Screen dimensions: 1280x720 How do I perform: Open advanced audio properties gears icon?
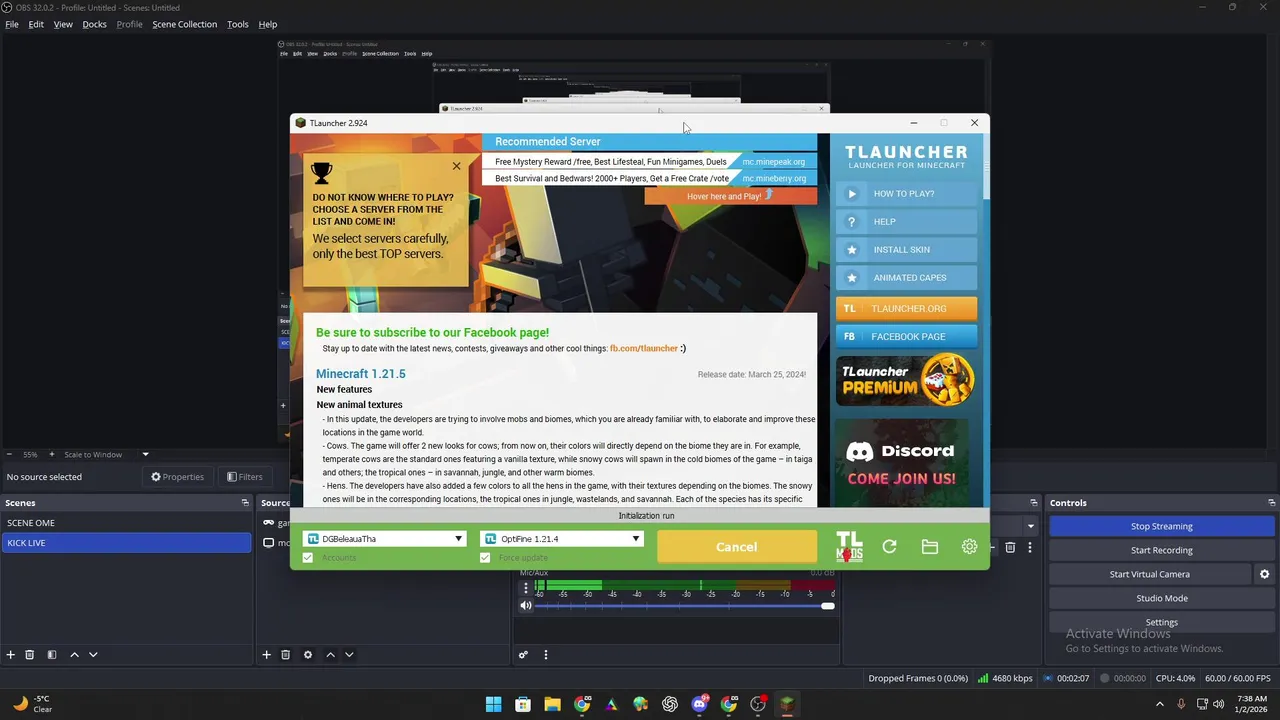click(x=522, y=655)
